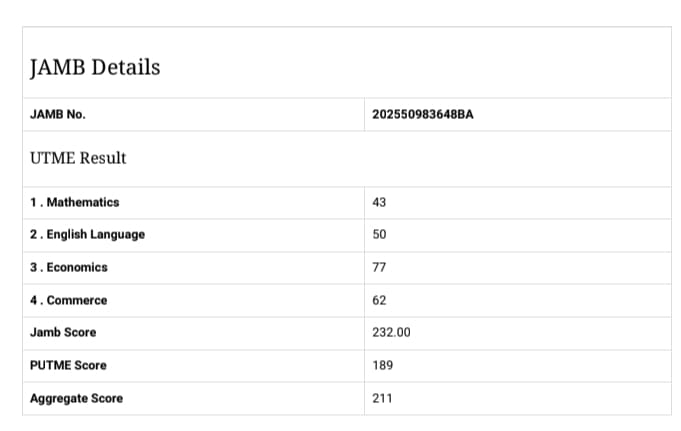The image size is (681, 431).
Task: Click the JAMB No. label
Action: [58, 115]
